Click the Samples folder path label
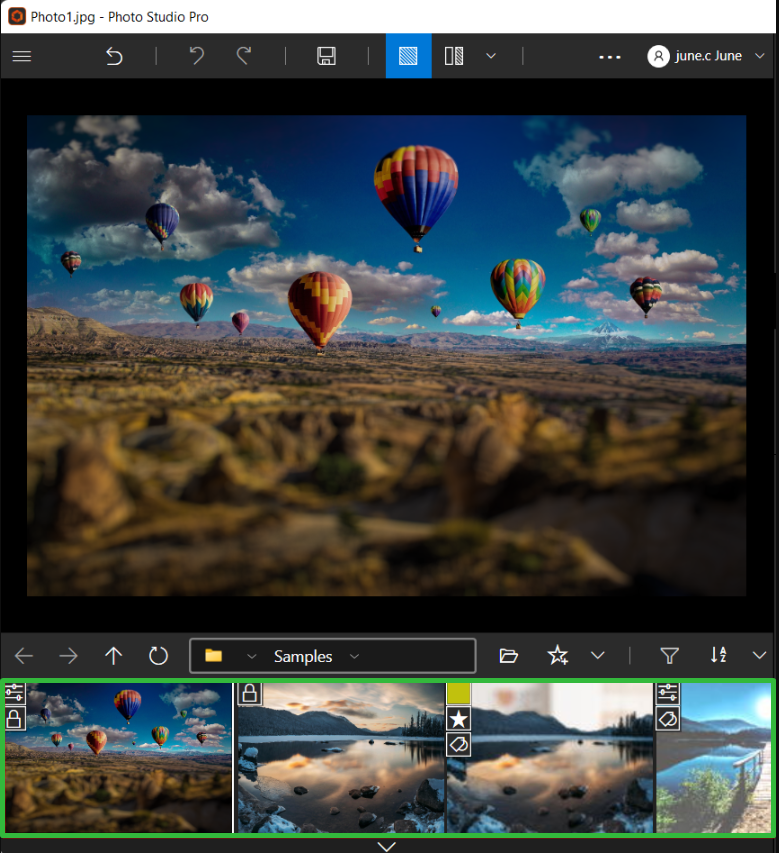 coord(303,657)
